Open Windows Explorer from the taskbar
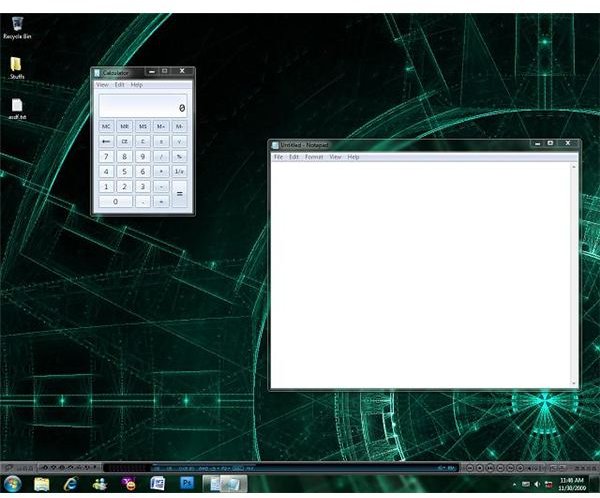The height and width of the screenshot is (498, 600). point(41,484)
